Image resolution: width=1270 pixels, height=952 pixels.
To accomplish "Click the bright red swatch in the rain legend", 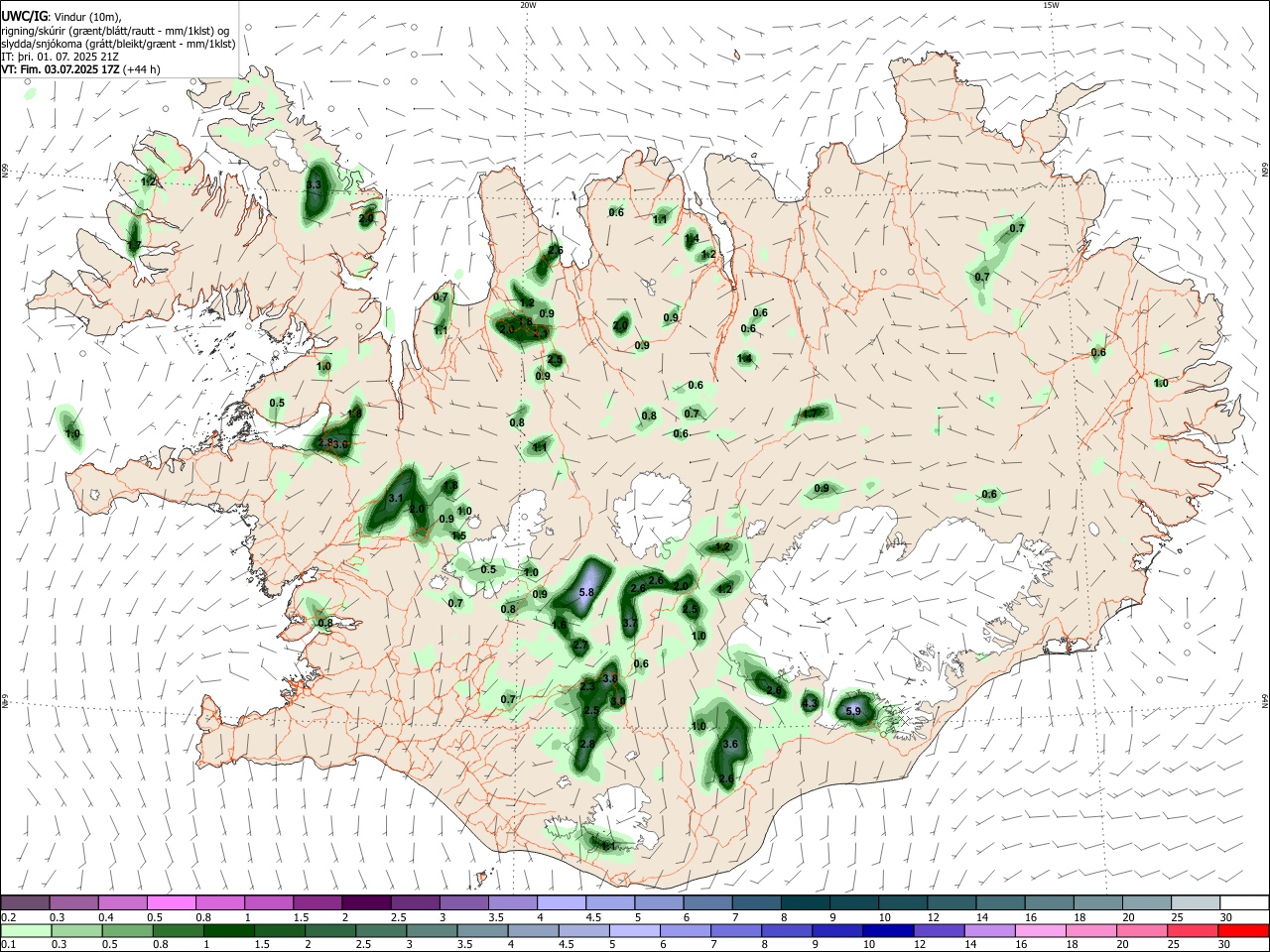I will tap(1242, 930).
